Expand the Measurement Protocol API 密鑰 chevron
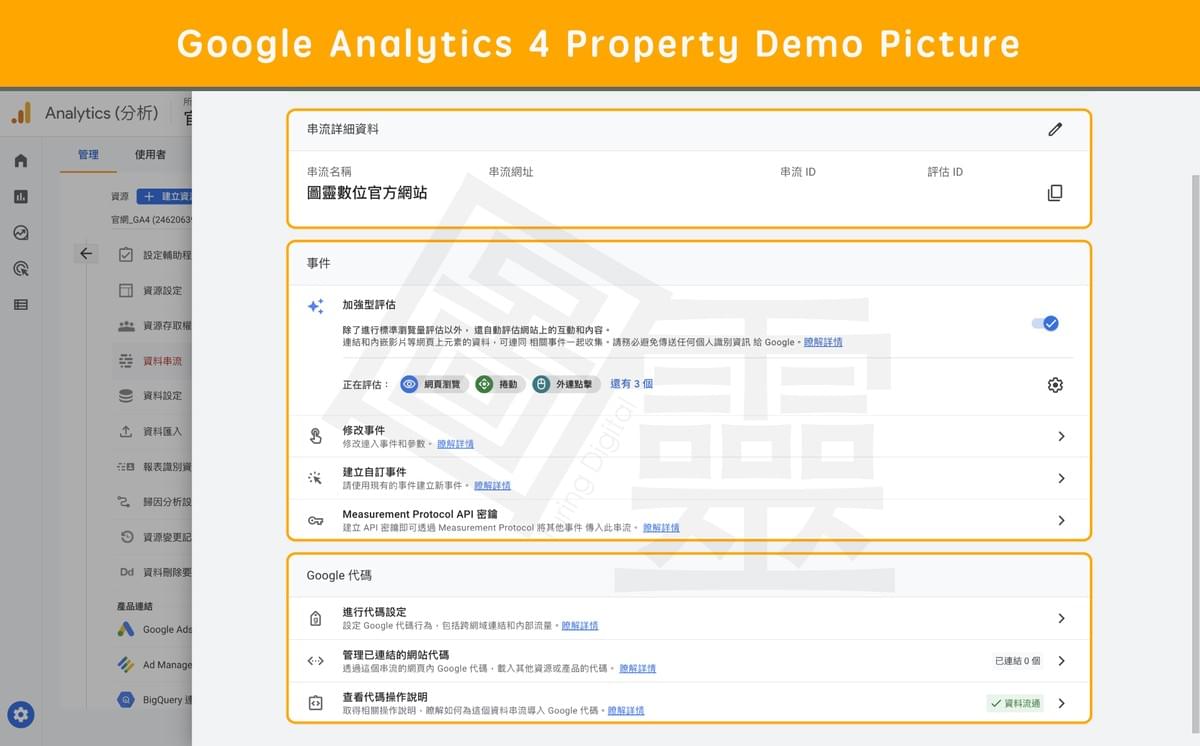 [1061, 520]
